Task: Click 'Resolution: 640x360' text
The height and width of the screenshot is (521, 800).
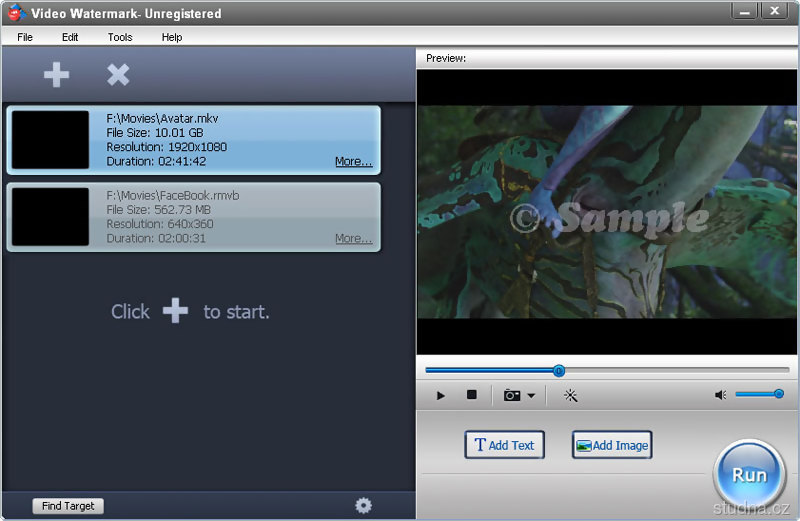Action: point(160,224)
